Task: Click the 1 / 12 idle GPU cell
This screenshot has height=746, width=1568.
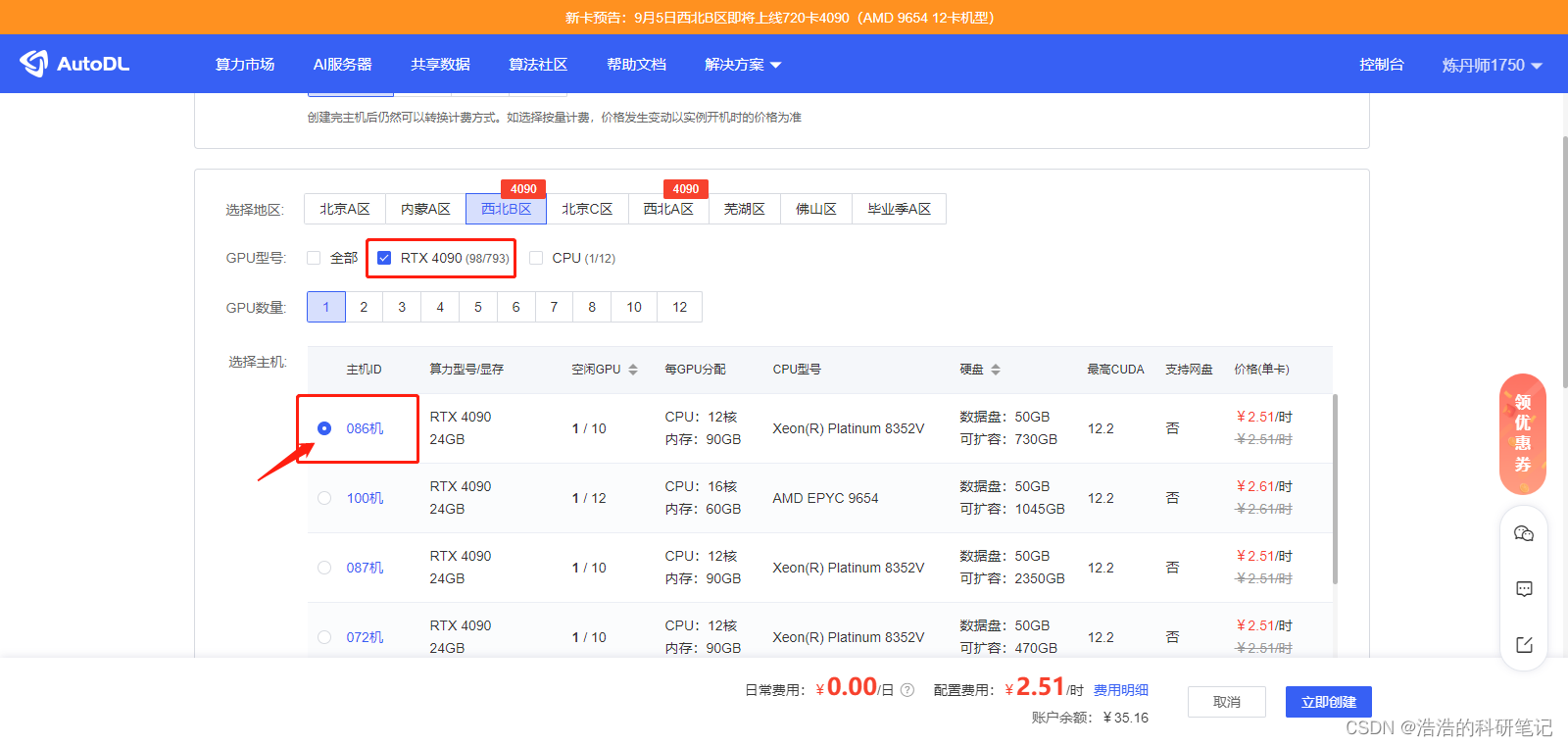Action: click(589, 498)
